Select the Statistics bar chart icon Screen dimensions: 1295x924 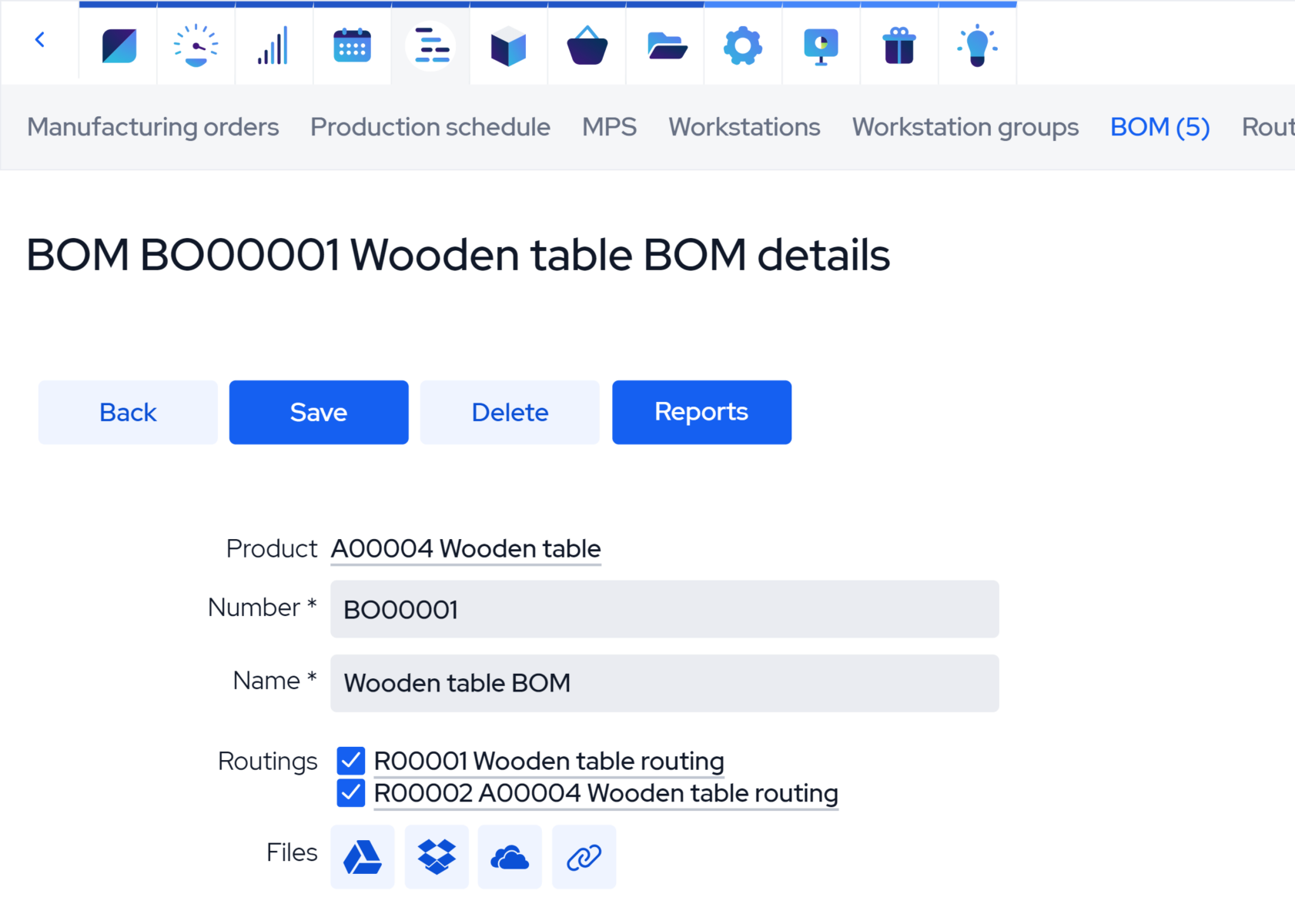click(x=273, y=45)
